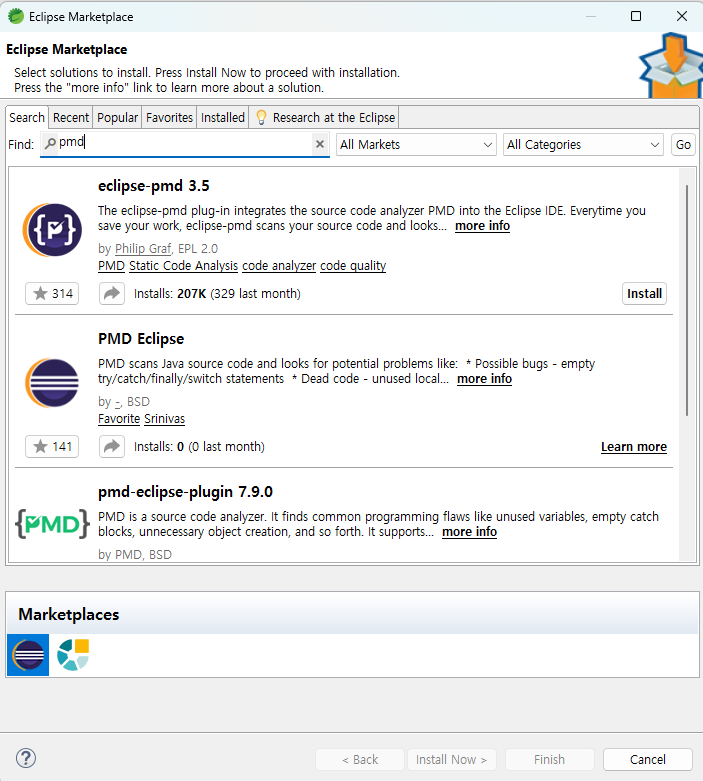
Task: Click the Srinivas tag link
Action: click(164, 418)
